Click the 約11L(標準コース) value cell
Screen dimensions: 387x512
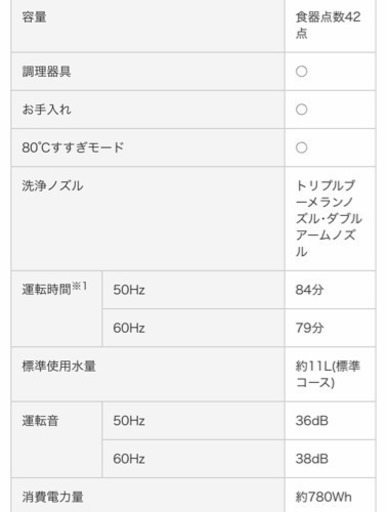(328, 374)
